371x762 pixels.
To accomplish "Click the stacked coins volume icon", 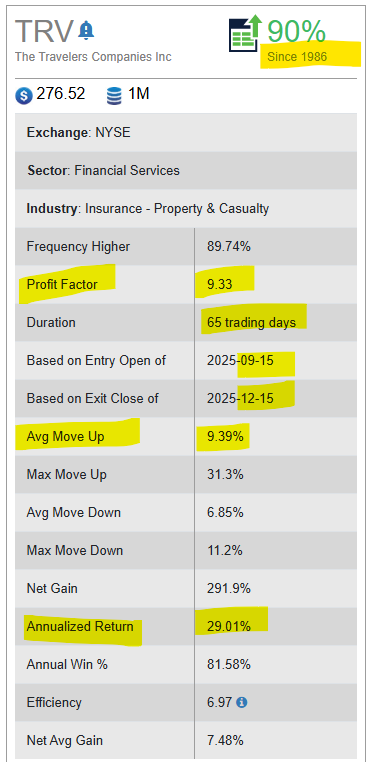I will tap(114, 95).
